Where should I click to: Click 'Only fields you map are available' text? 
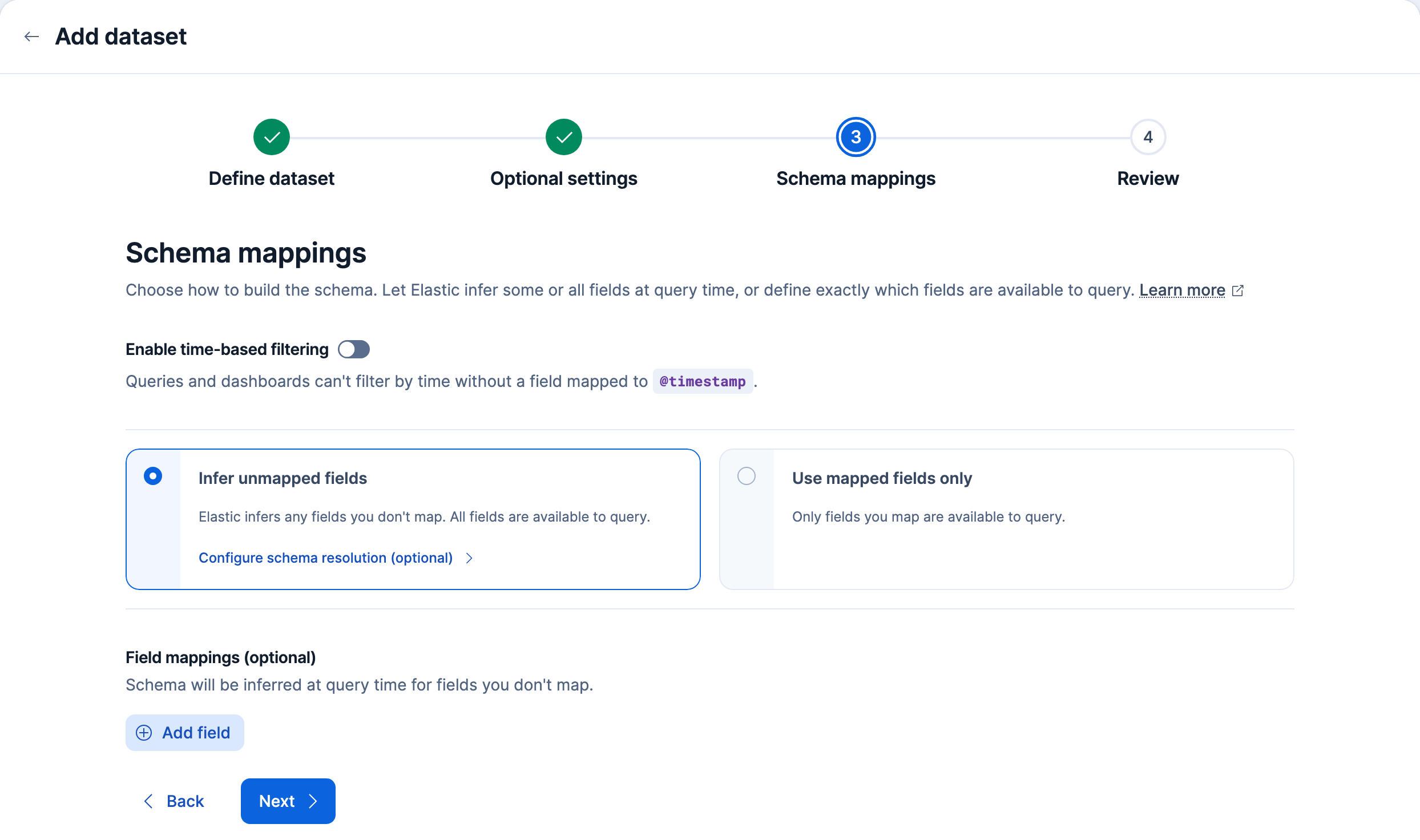(929, 517)
